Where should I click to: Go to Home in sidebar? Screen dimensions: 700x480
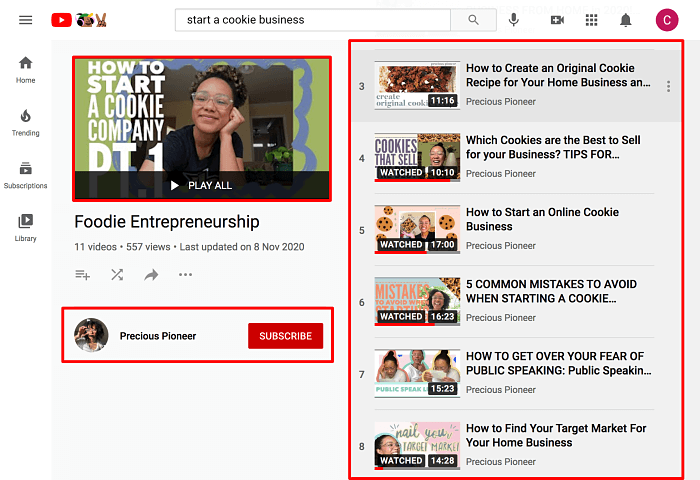point(25,70)
